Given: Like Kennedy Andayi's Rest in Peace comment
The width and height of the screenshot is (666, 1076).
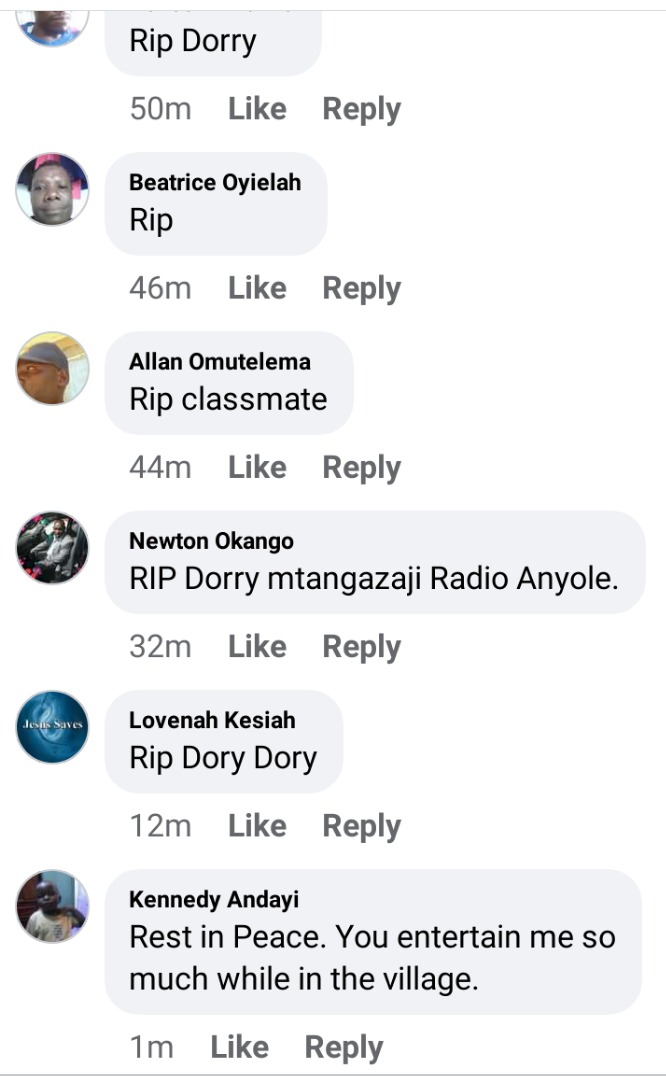Looking at the screenshot, I should 239,1047.
